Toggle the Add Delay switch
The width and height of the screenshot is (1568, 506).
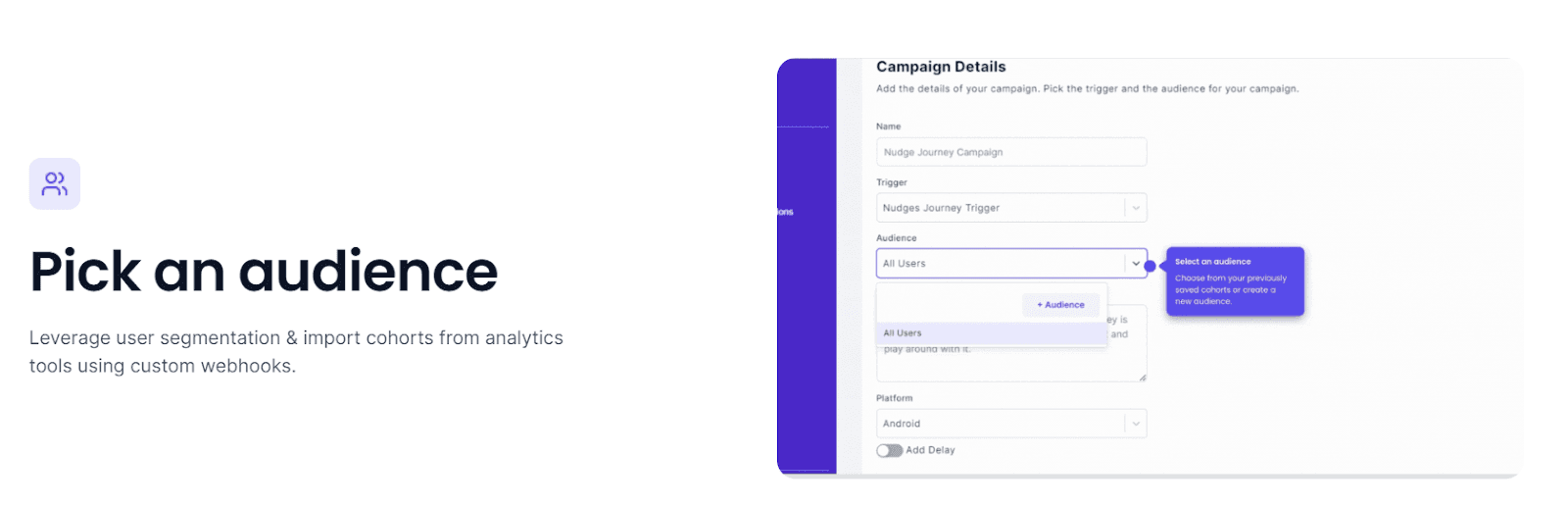pos(890,450)
